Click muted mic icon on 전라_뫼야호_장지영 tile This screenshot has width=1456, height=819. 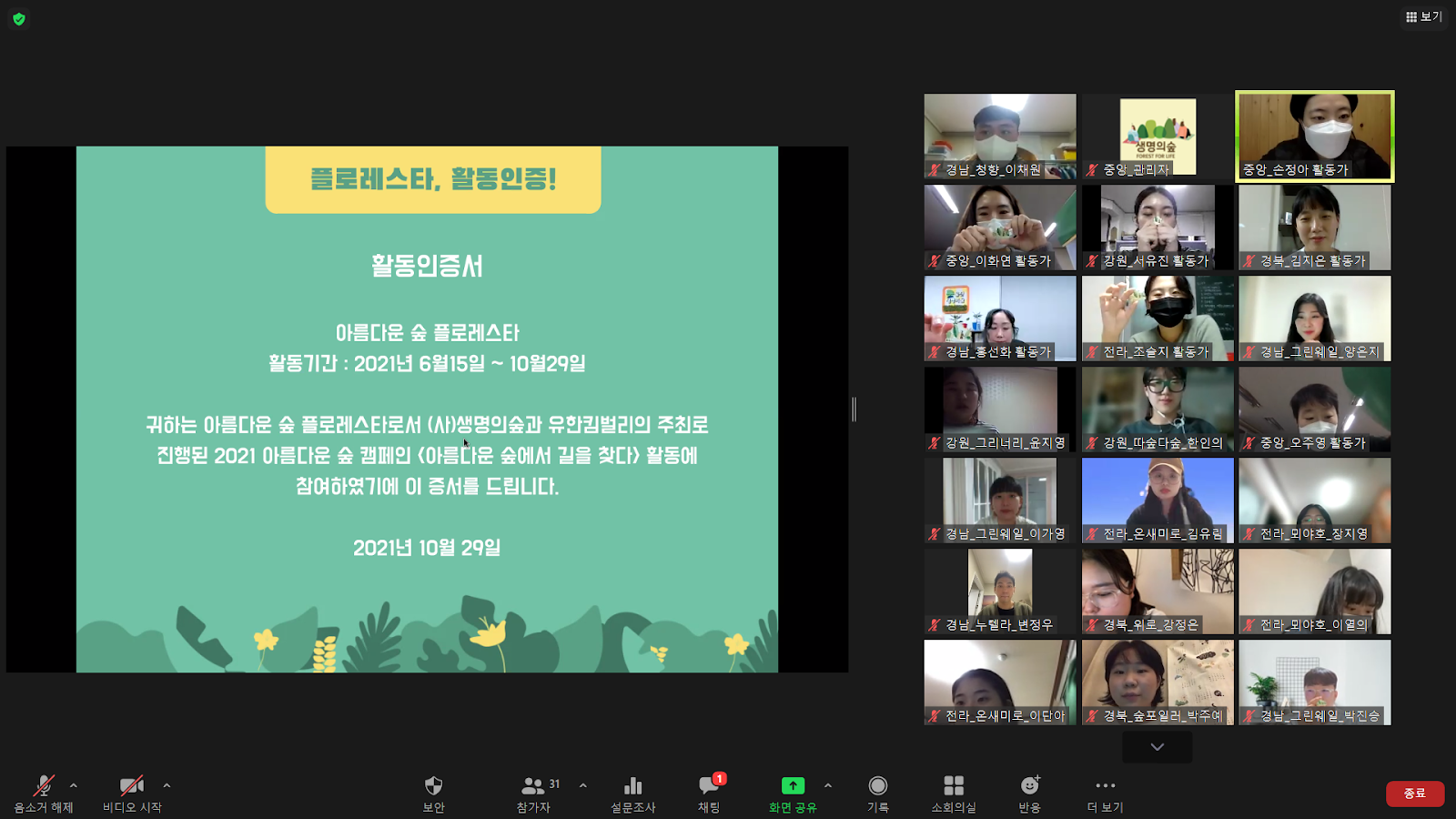point(1249,534)
